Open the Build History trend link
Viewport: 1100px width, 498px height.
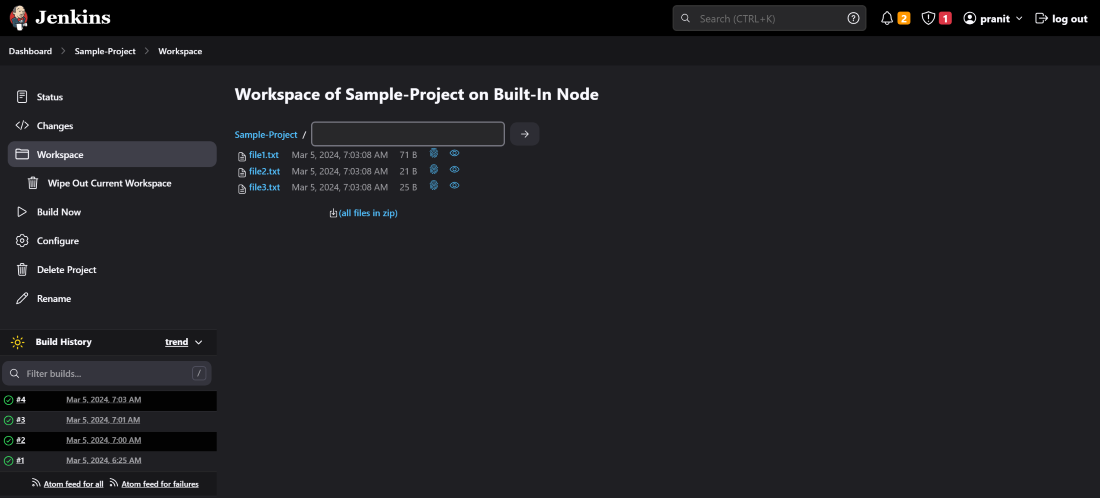[x=176, y=342]
